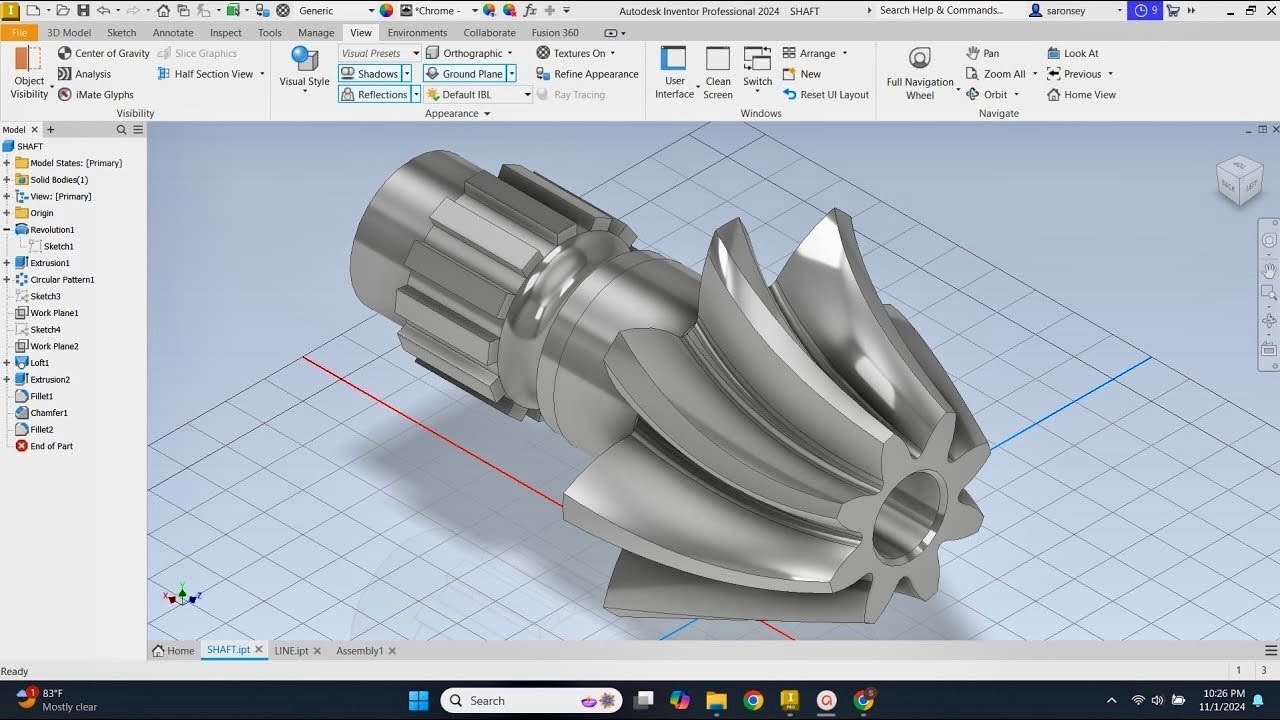Select Work Plane1 in browser

[54, 313]
